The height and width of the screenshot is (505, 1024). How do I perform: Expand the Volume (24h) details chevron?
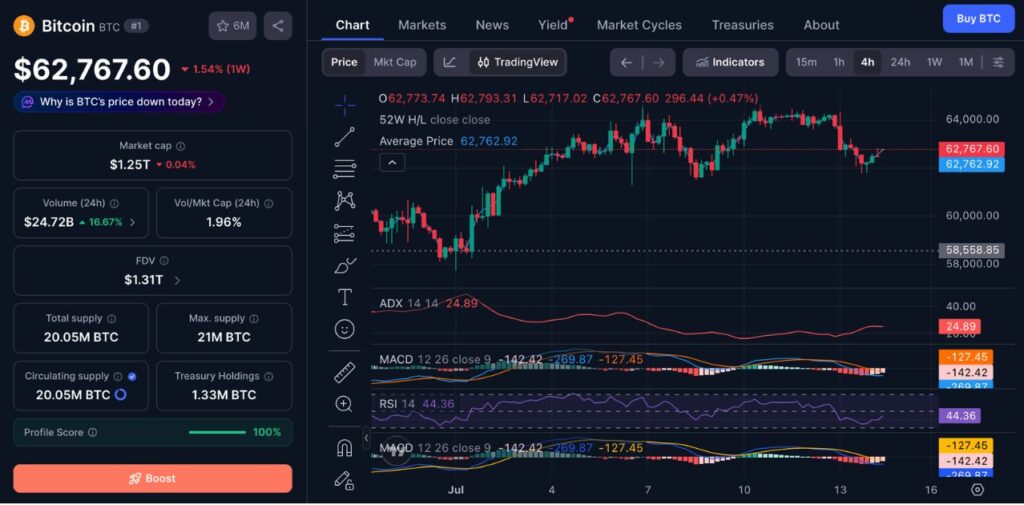click(133, 222)
